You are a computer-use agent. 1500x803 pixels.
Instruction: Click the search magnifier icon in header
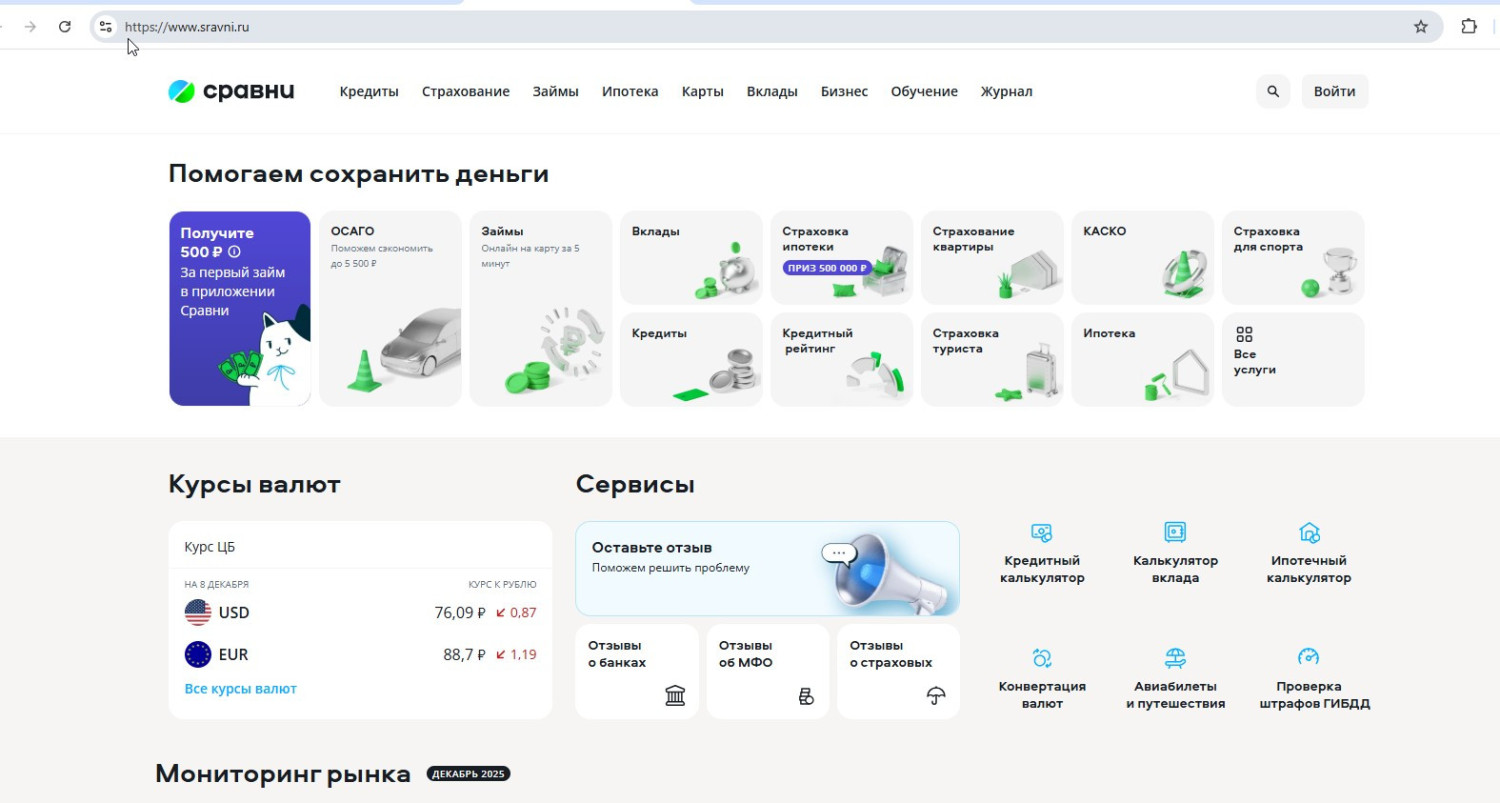click(x=1272, y=91)
